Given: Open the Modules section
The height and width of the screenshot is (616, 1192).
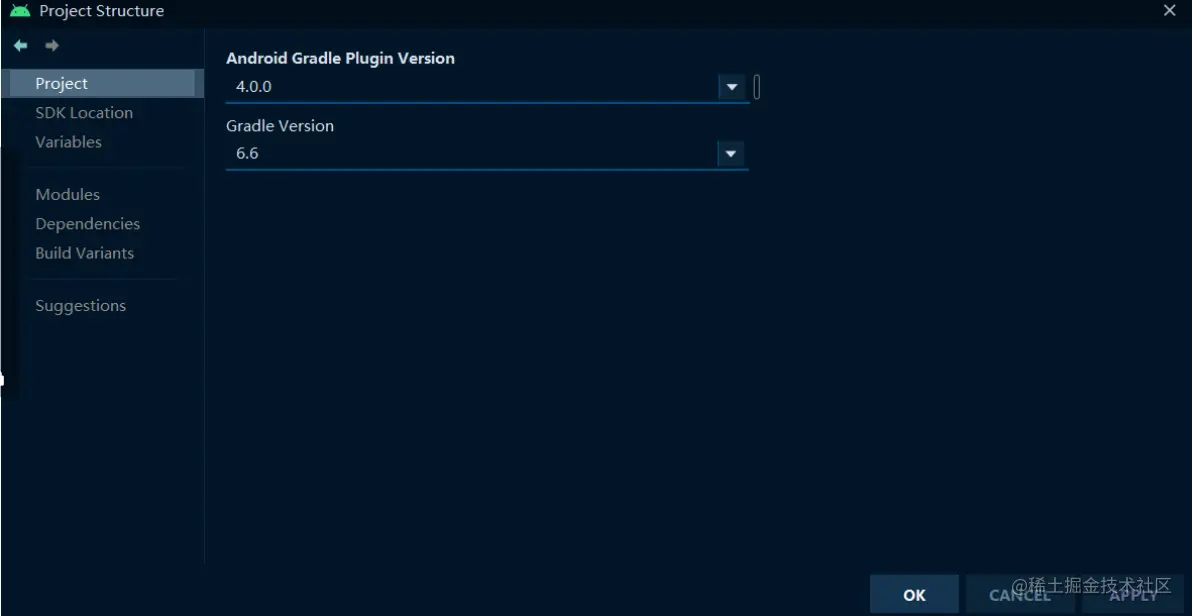Looking at the screenshot, I should pos(68,195).
